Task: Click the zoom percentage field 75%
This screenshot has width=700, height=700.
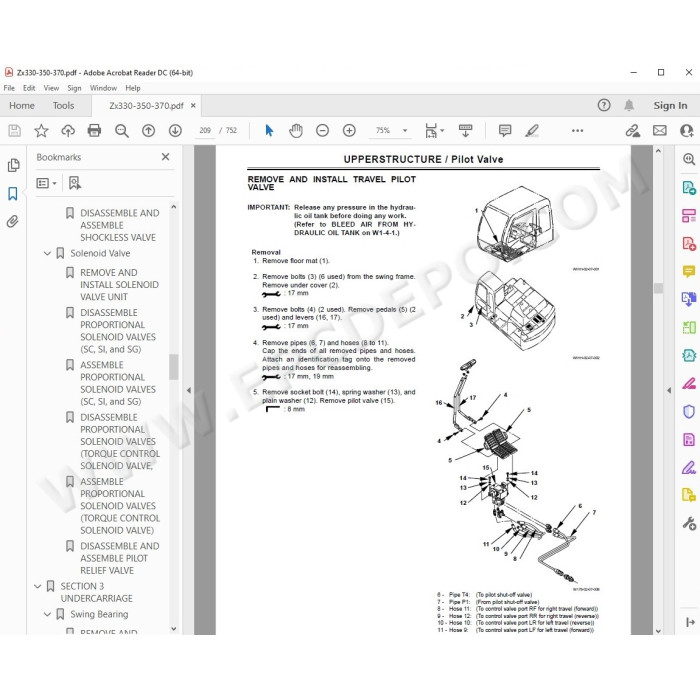Action: coord(383,130)
